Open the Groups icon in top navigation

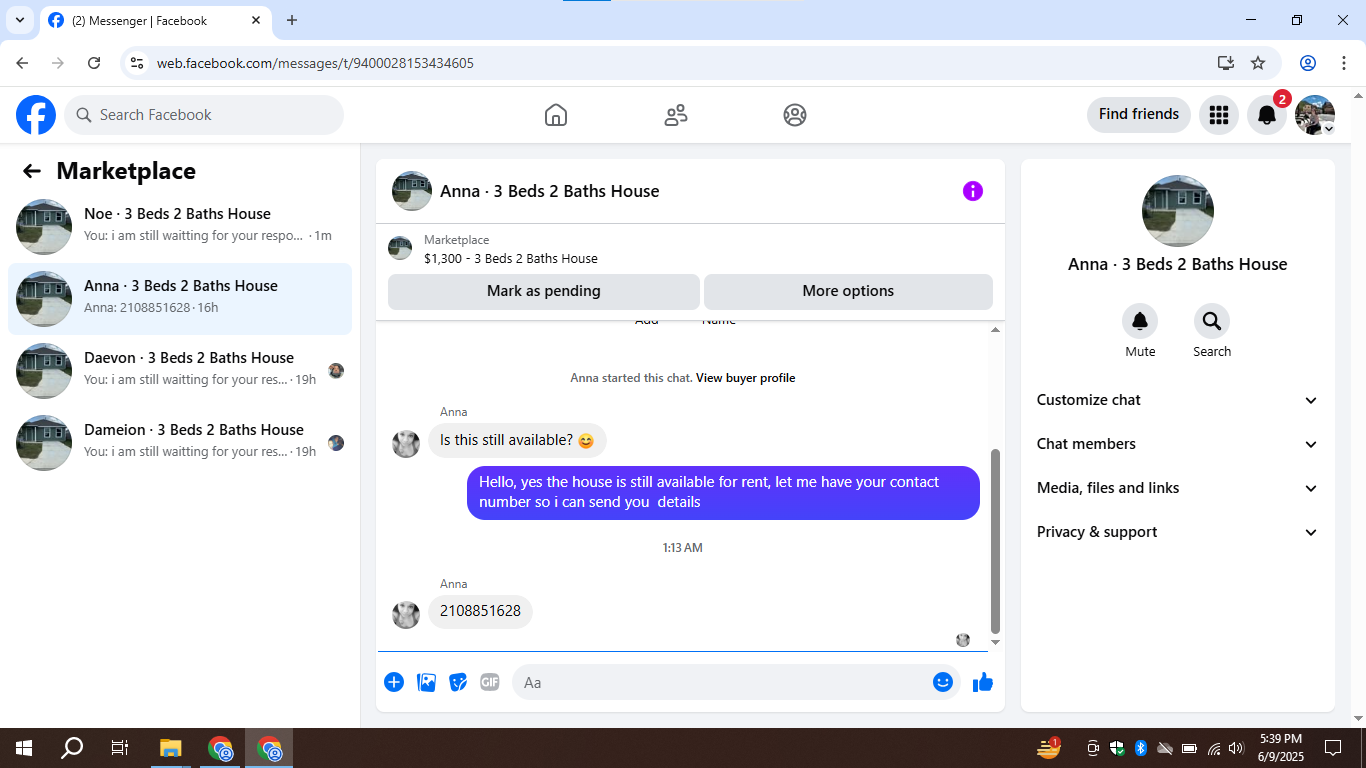(795, 115)
